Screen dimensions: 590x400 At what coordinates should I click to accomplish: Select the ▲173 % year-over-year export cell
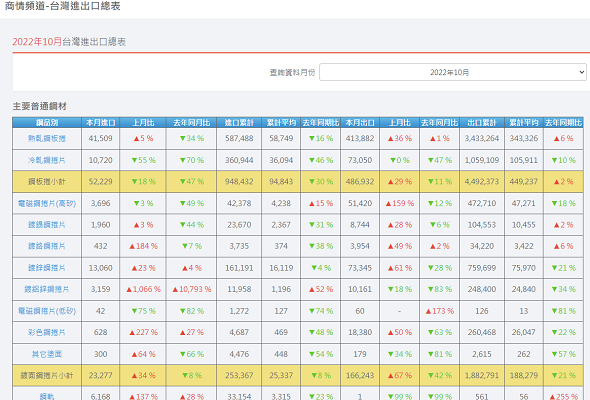439,311
